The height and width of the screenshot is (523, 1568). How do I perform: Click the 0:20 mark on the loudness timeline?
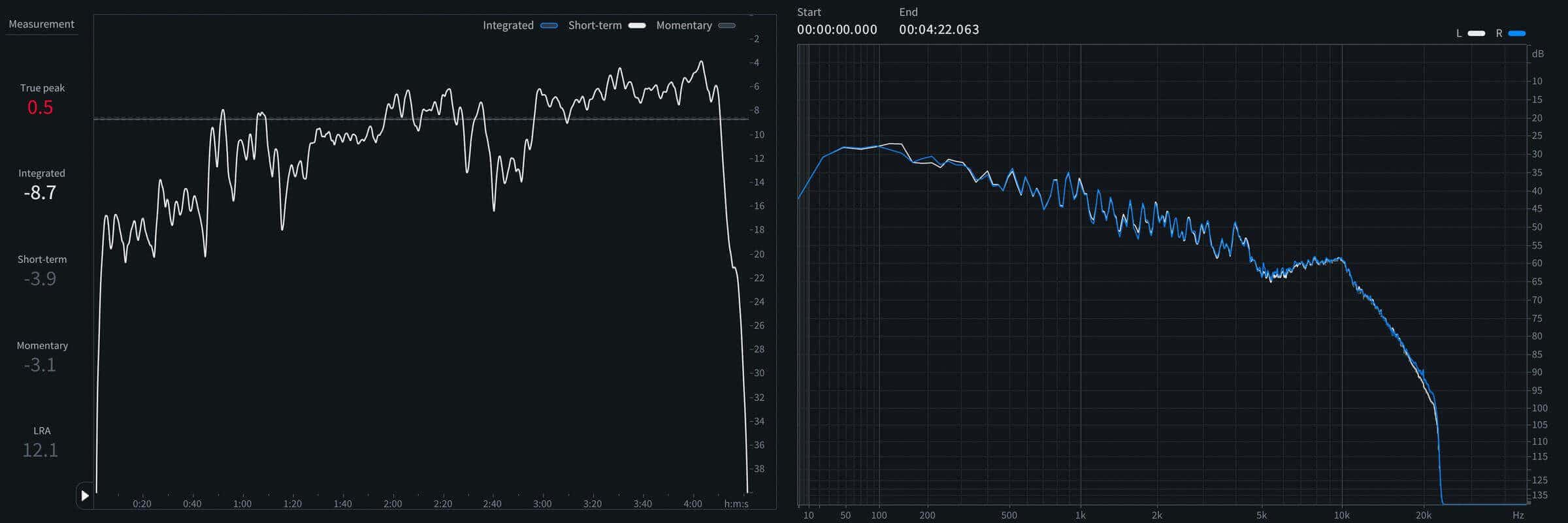pyautogui.click(x=142, y=504)
